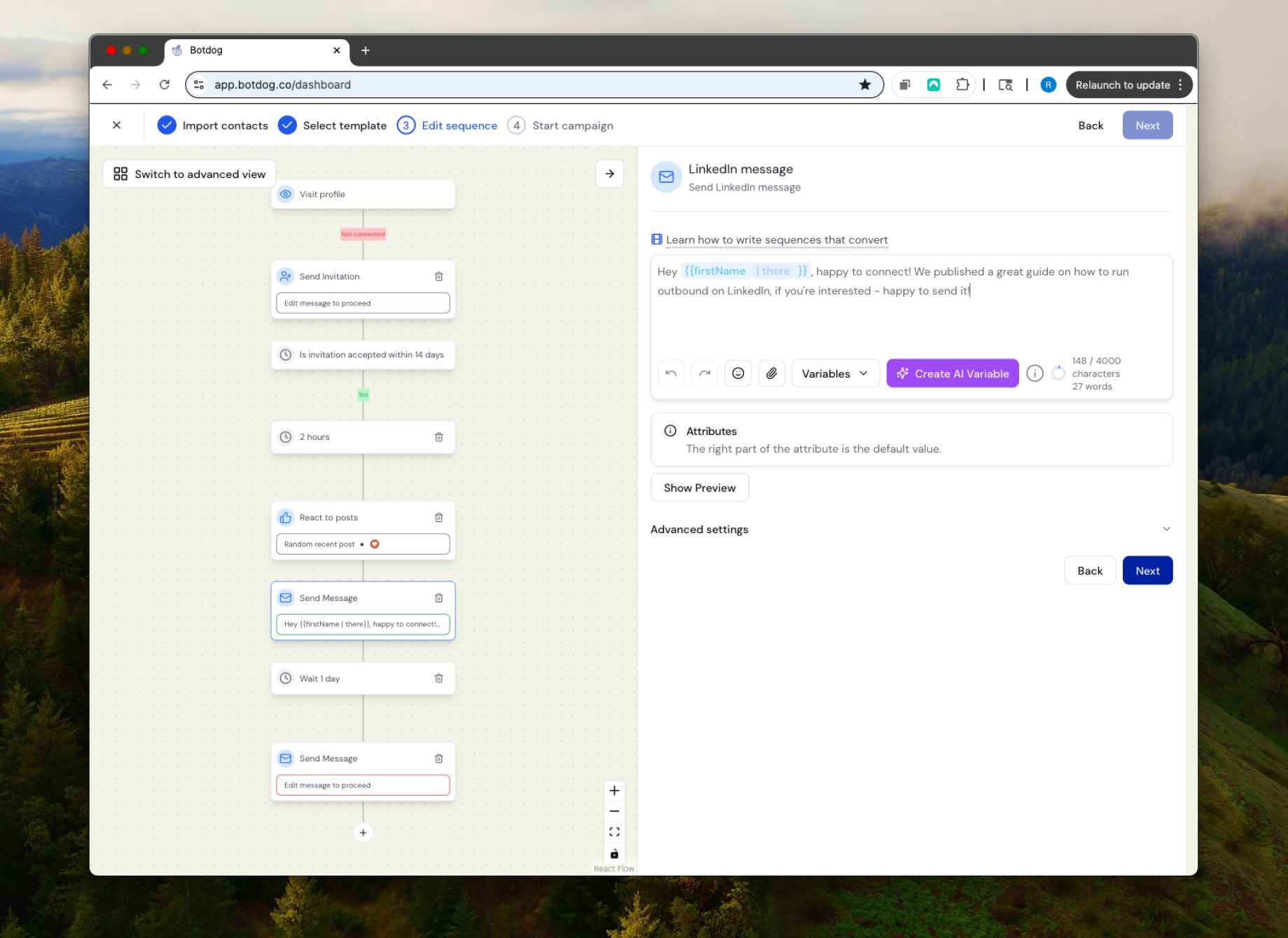The width and height of the screenshot is (1288, 938).
Task: Click the Show Preview button
Action: [x=699, y=487]
